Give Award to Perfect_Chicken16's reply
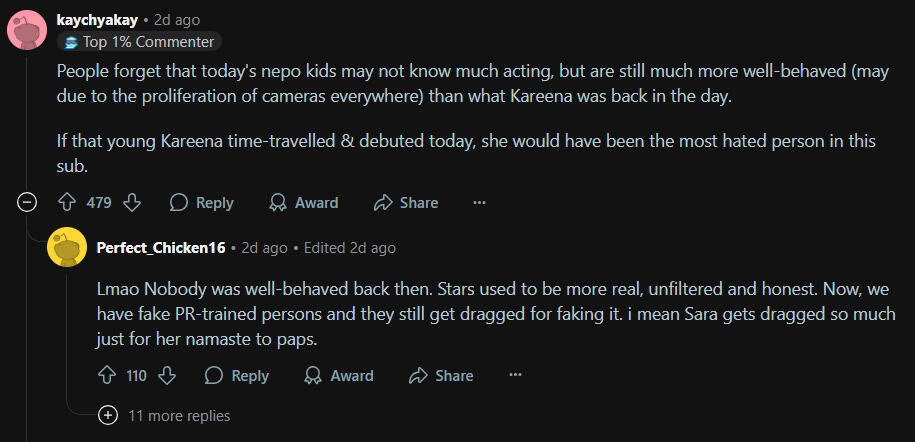915x442 pixels. click(x=339, y=375)
